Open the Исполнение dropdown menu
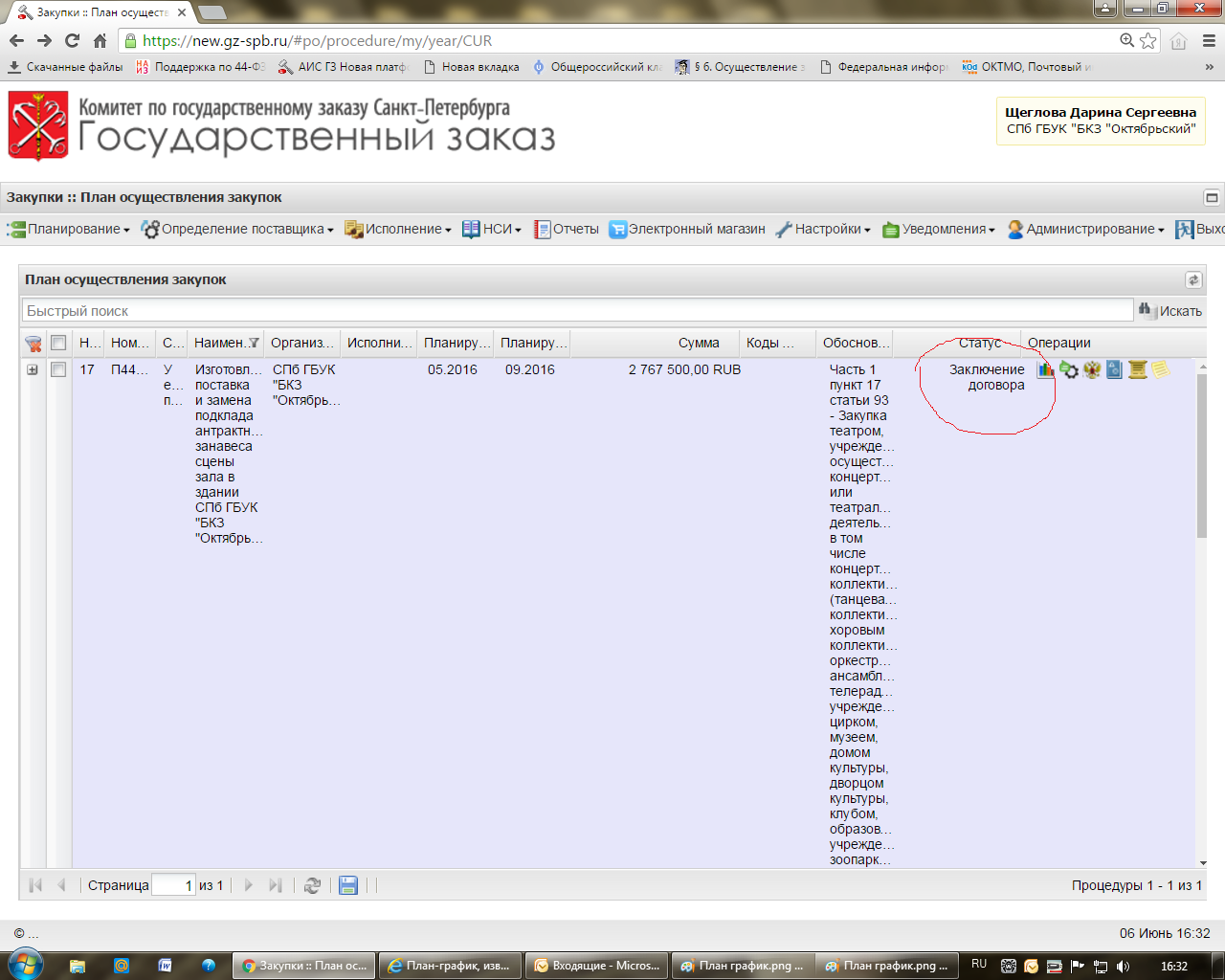This screenshot has width=1225, height=980. click(398, 229)
